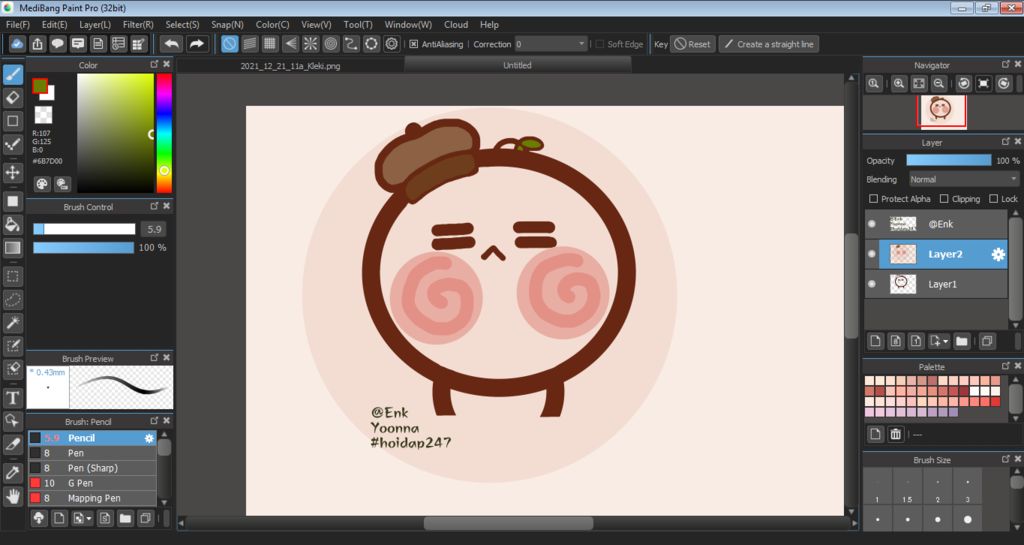Undock the Navigator panel
Image resolution: width=1024 pixels, height=545 pixels.
(x=1005, y=64)
